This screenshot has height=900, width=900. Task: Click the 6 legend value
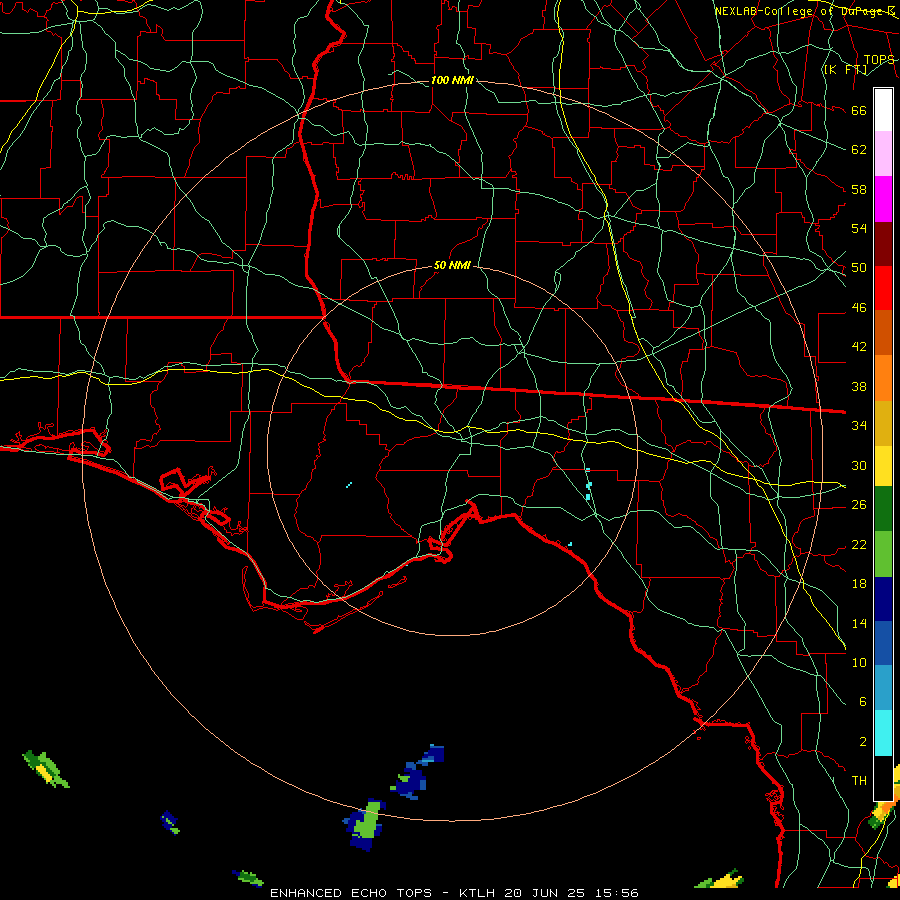[x=862, y=701]
